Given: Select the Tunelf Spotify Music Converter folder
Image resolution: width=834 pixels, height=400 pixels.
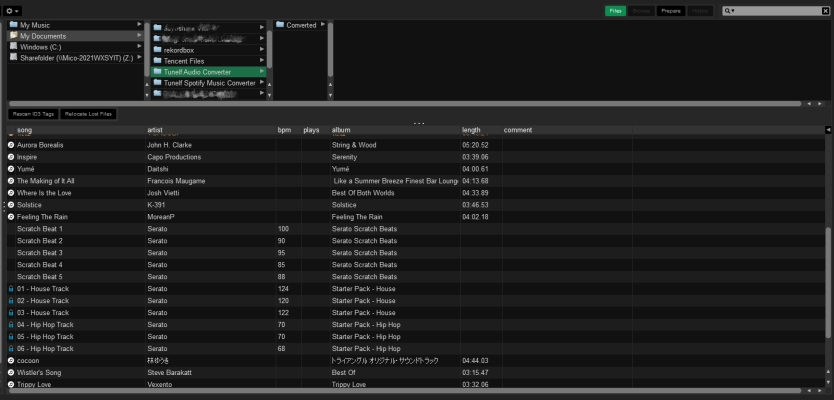Looking at the screenshot, I should 208,83.
